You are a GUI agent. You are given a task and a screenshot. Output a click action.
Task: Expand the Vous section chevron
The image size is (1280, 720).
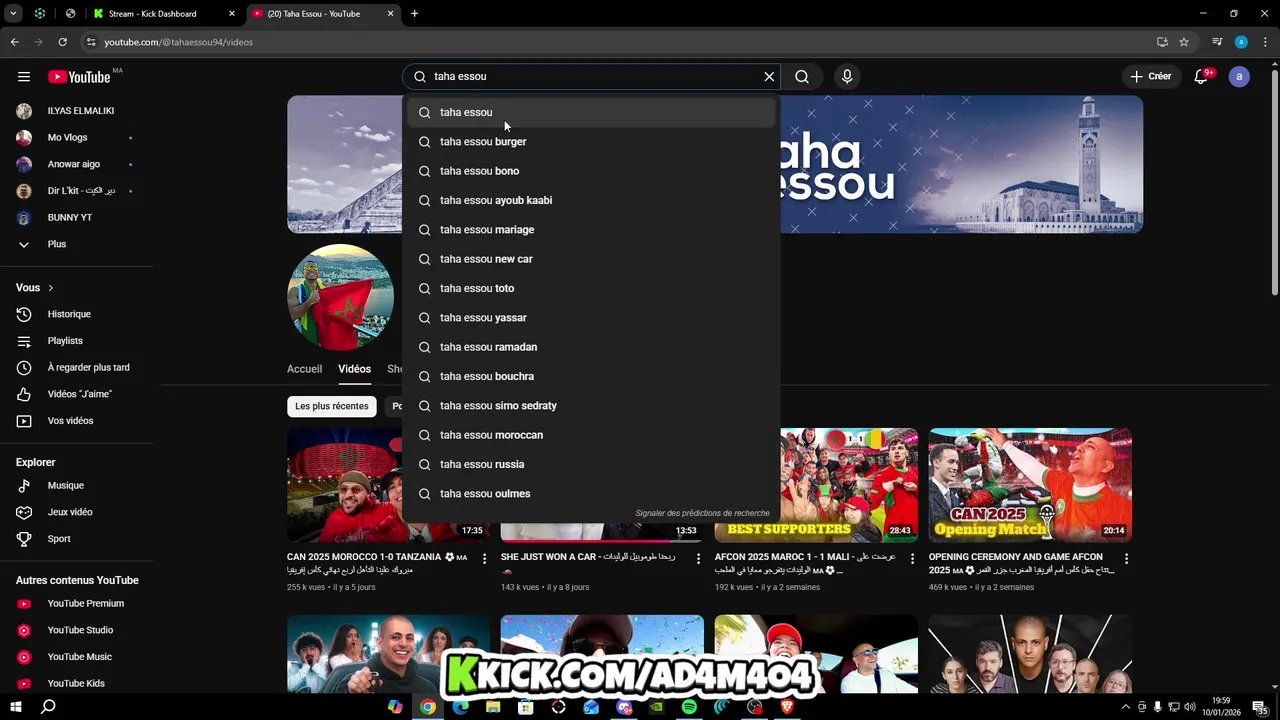point(51,288)
